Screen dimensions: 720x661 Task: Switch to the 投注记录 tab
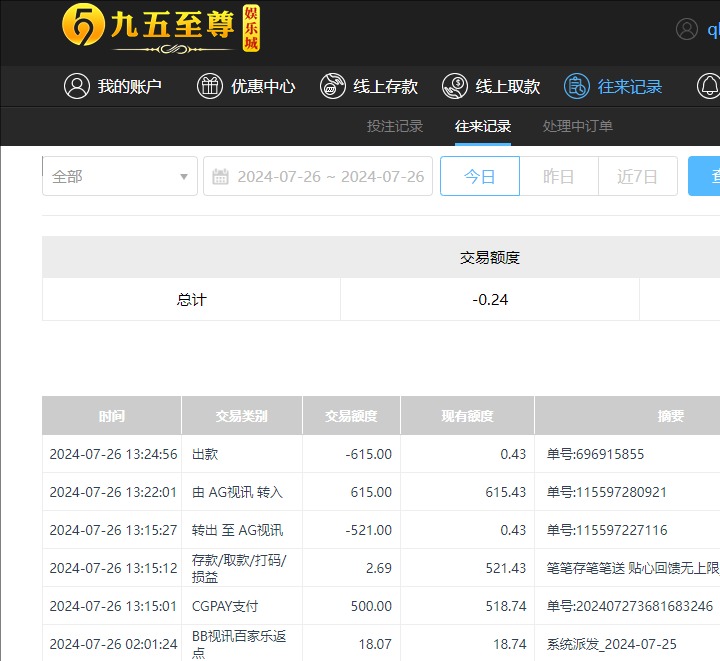395,126
